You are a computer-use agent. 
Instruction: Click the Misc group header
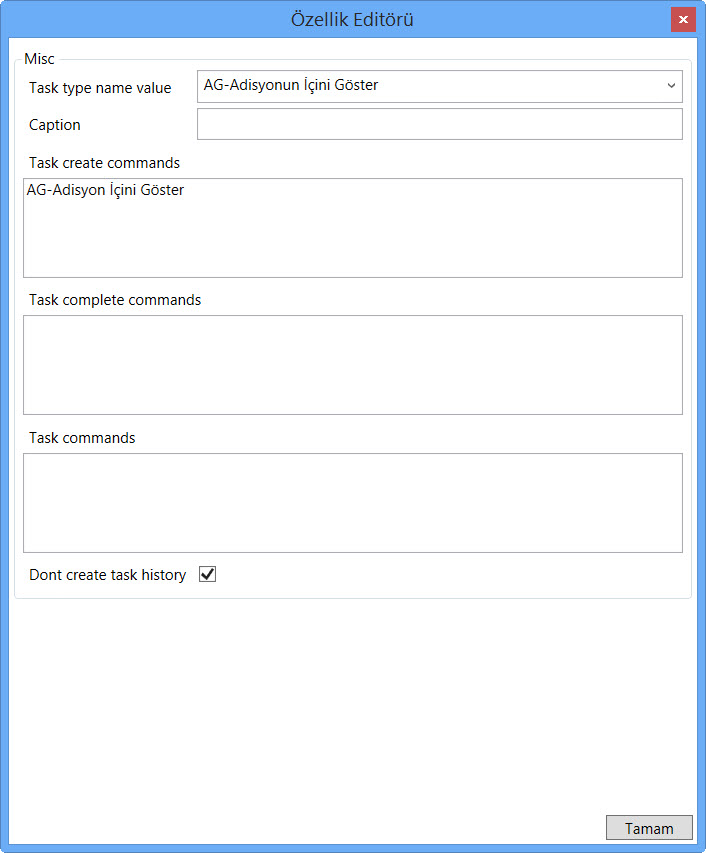click(40, 59)
